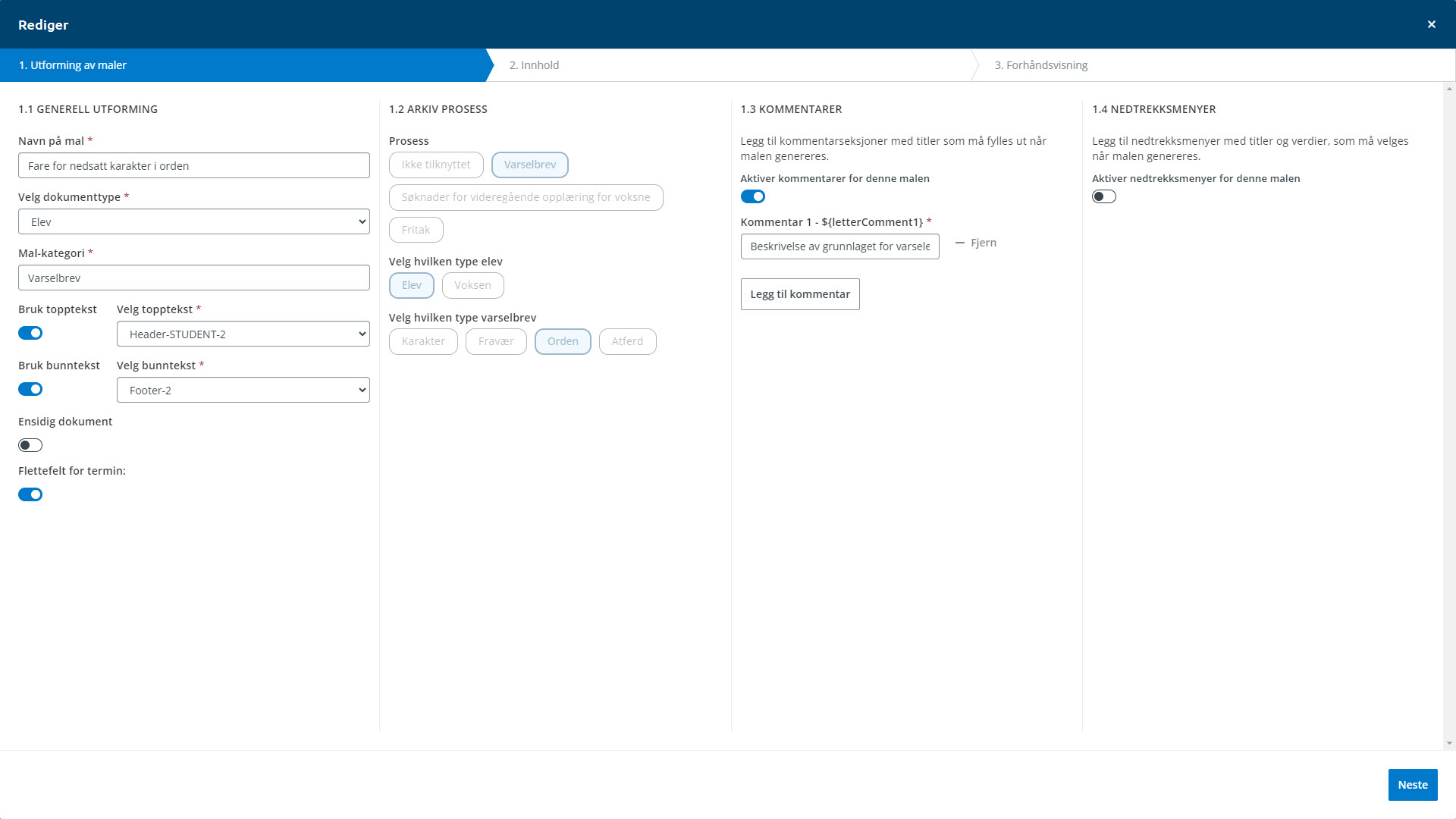
Task: Switch to the 3. Forhåndsvisning step
Action: 1040,65
